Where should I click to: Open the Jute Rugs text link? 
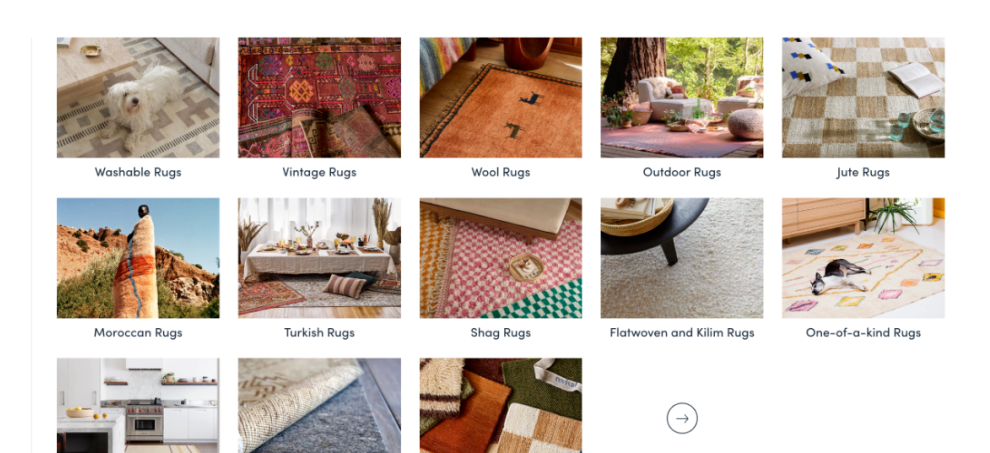[x=863, y=172]
